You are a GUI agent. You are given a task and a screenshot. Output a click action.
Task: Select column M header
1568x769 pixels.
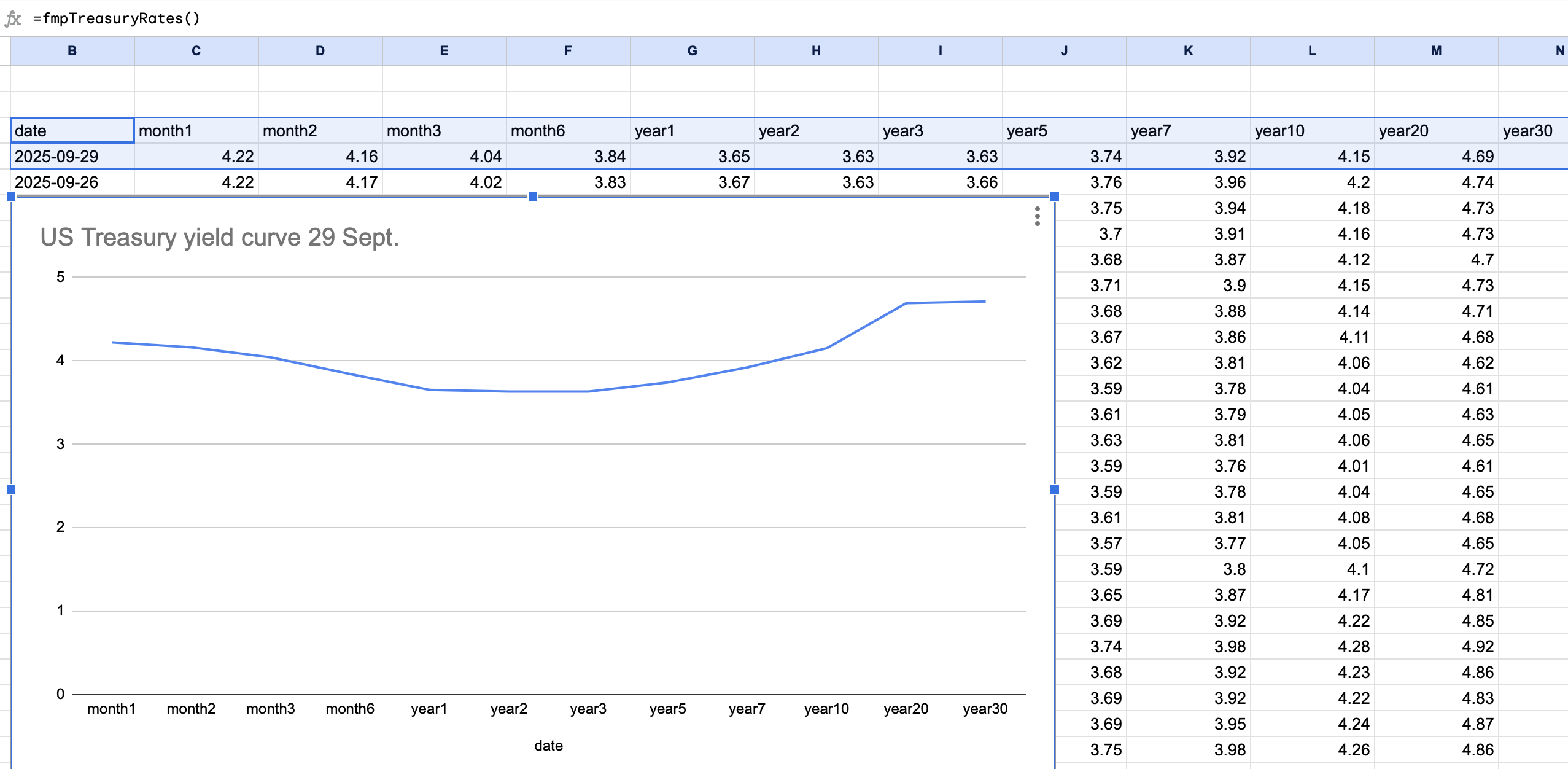tap(1436, 51)
